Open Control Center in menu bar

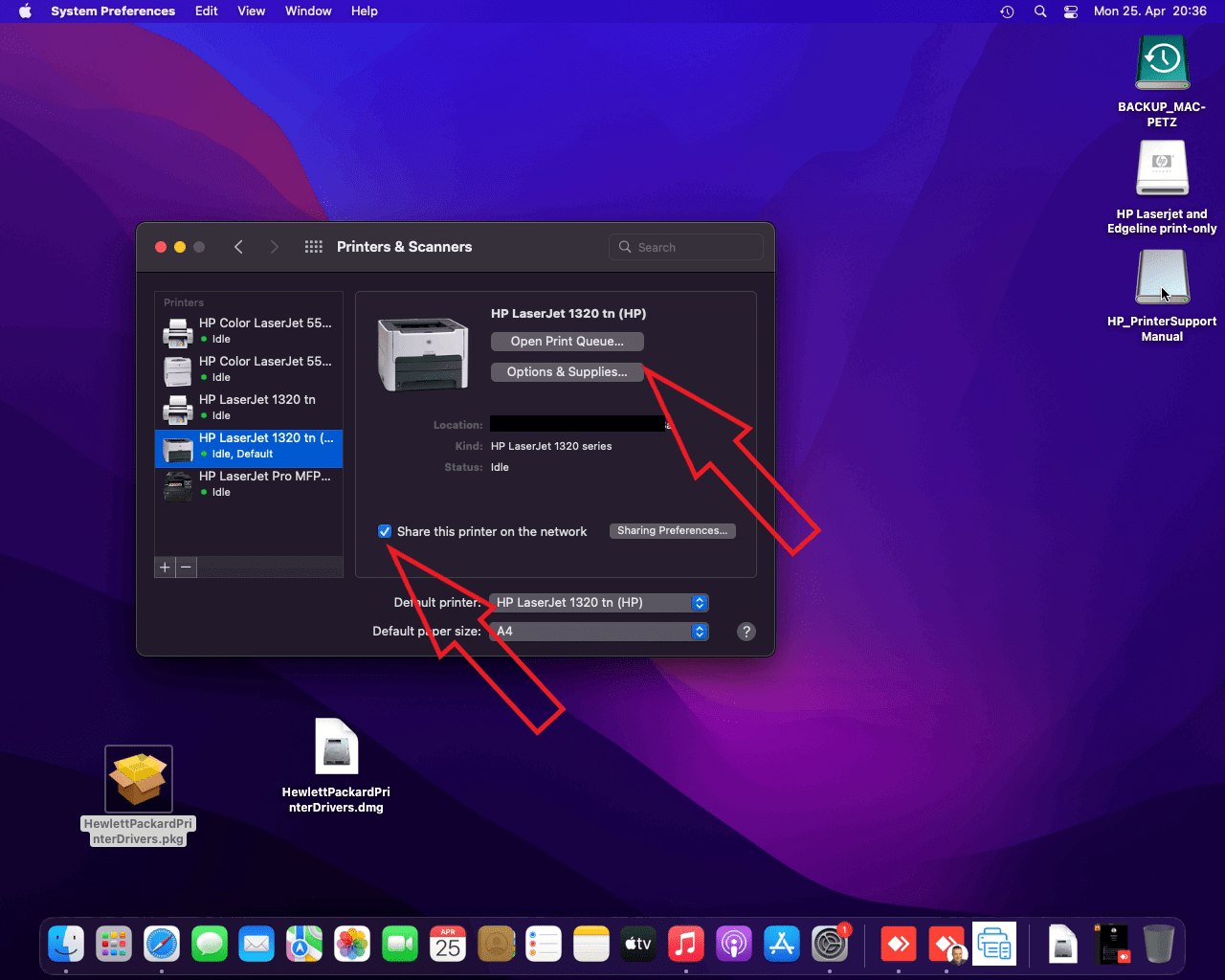coord(1071,11)
